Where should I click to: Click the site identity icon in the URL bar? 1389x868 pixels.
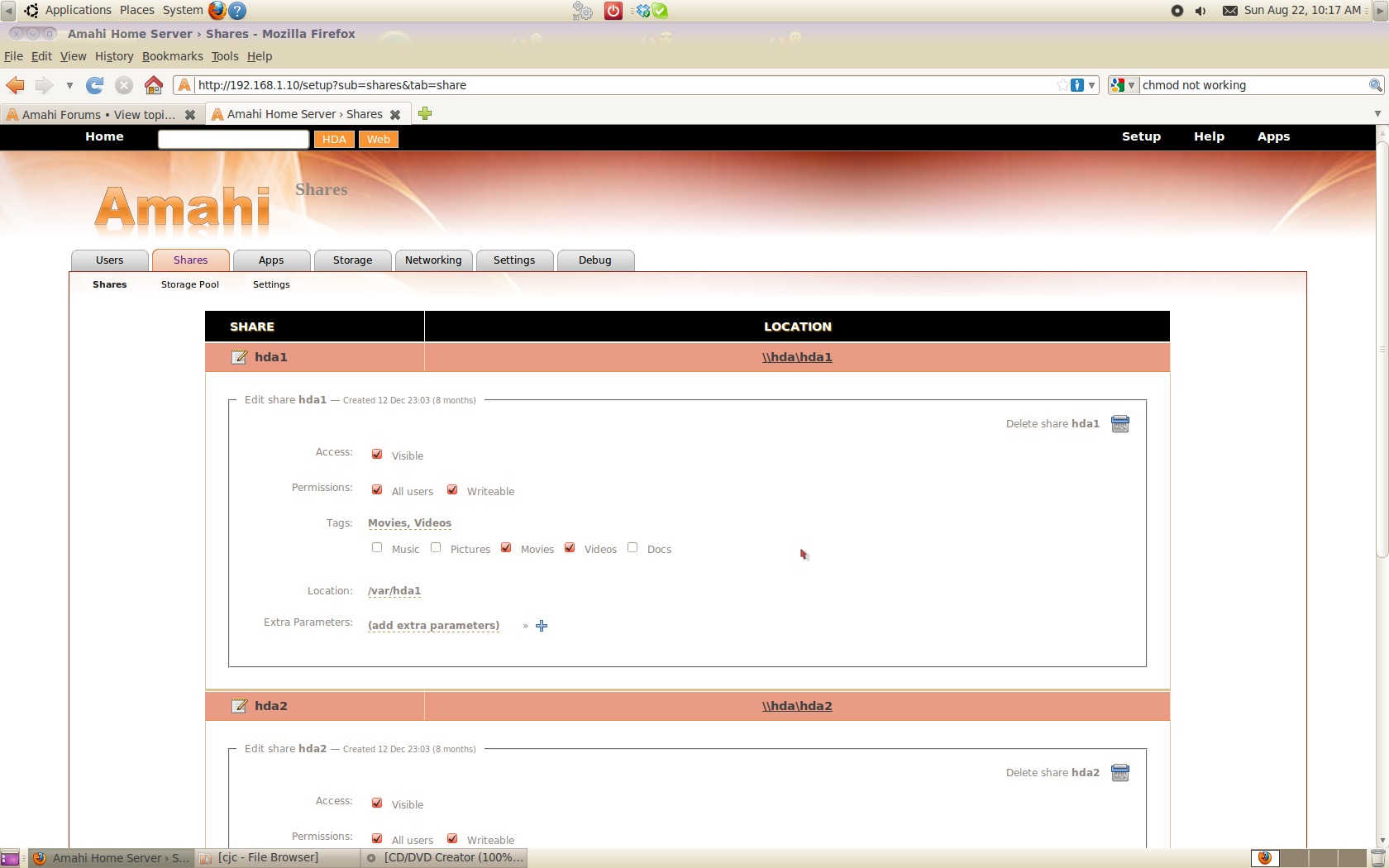coord(184,85)
